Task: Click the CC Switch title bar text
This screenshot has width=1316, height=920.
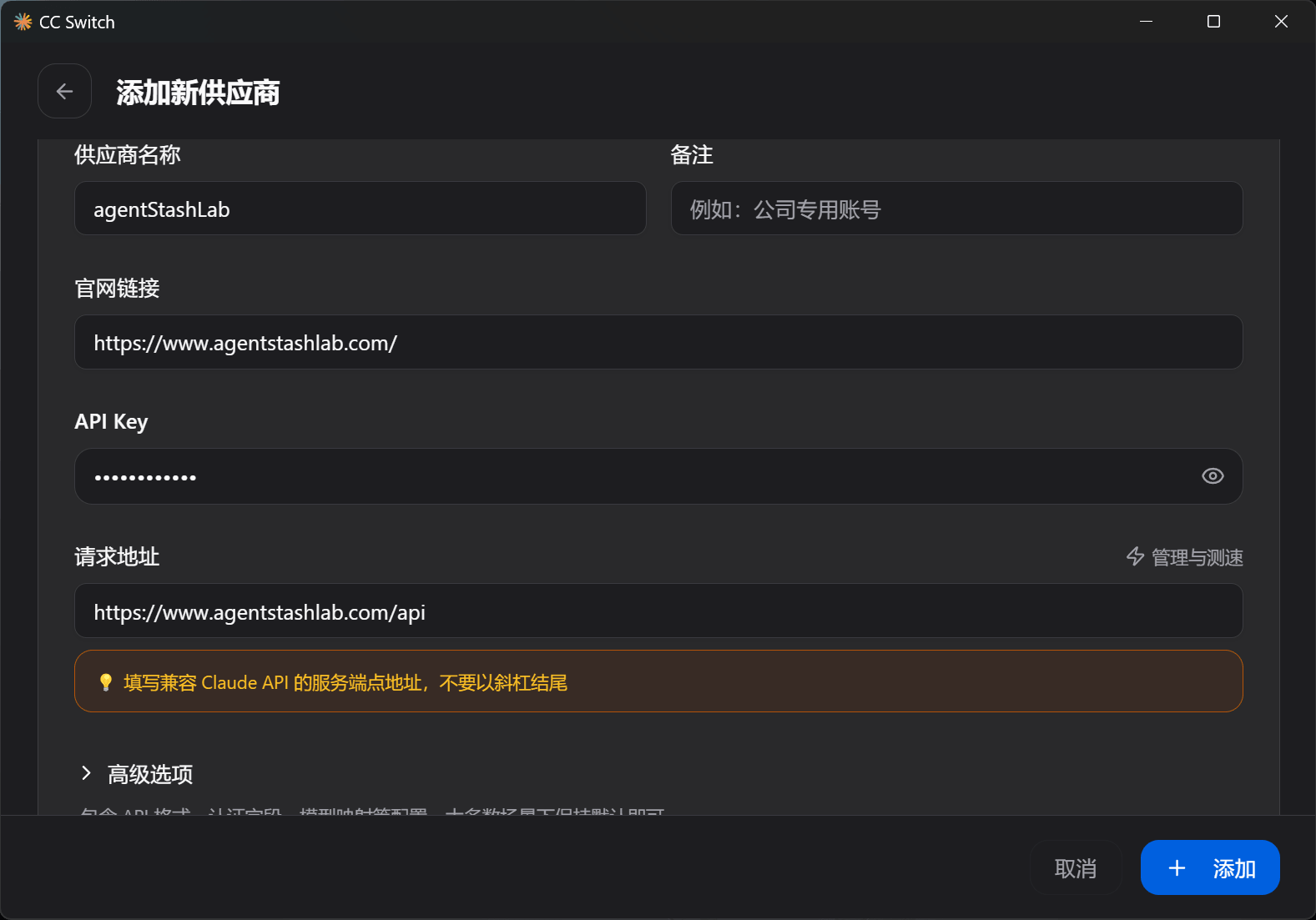Action: click(x=77, y=23)
